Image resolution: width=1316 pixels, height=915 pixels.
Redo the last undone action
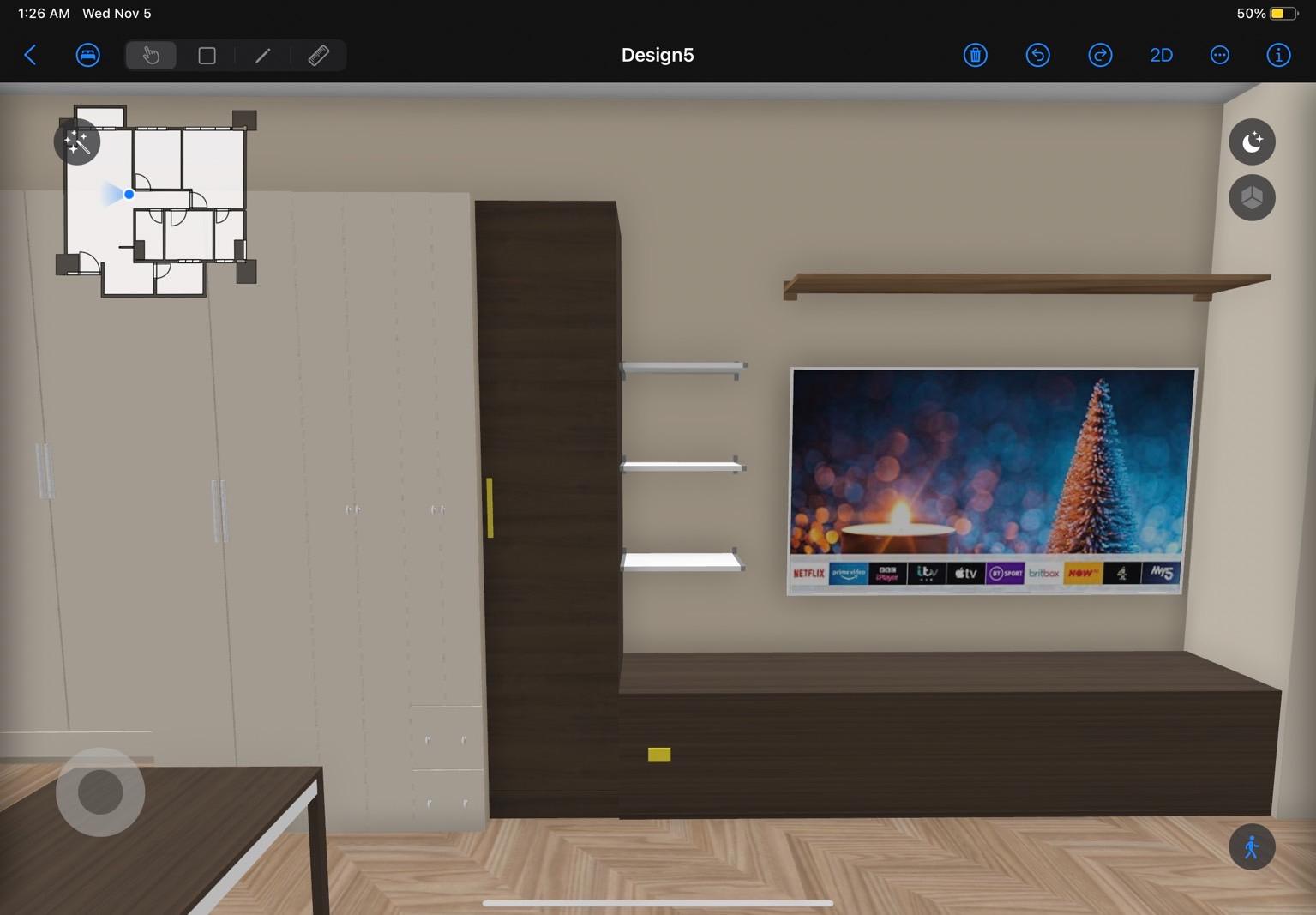(1100, 56)
